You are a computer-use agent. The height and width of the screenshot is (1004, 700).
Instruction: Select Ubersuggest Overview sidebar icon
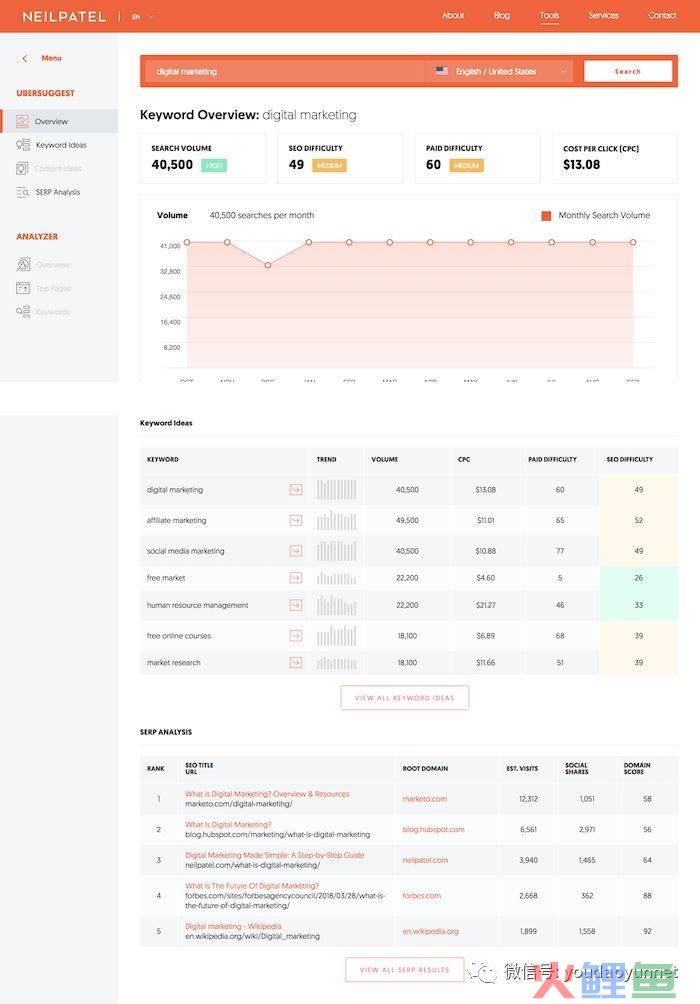click(x=22, y=121)
